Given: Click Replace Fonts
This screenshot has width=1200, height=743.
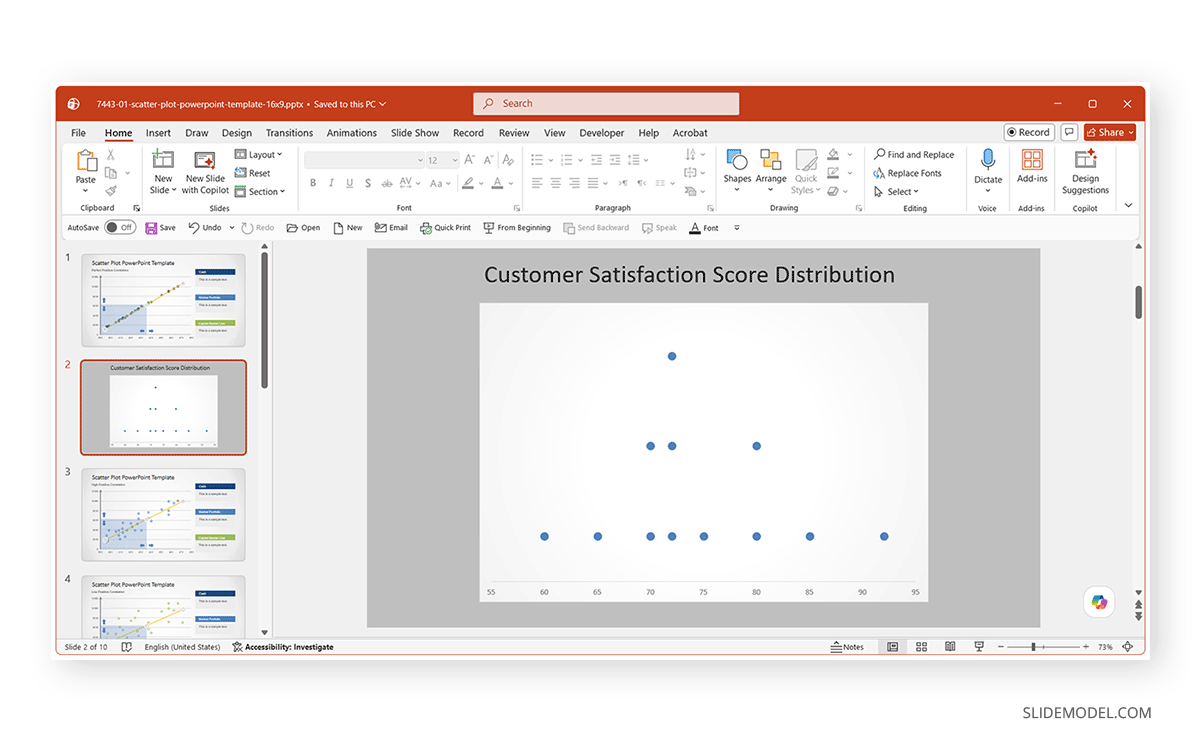Looking at the screenshot, I should [908, 173].
